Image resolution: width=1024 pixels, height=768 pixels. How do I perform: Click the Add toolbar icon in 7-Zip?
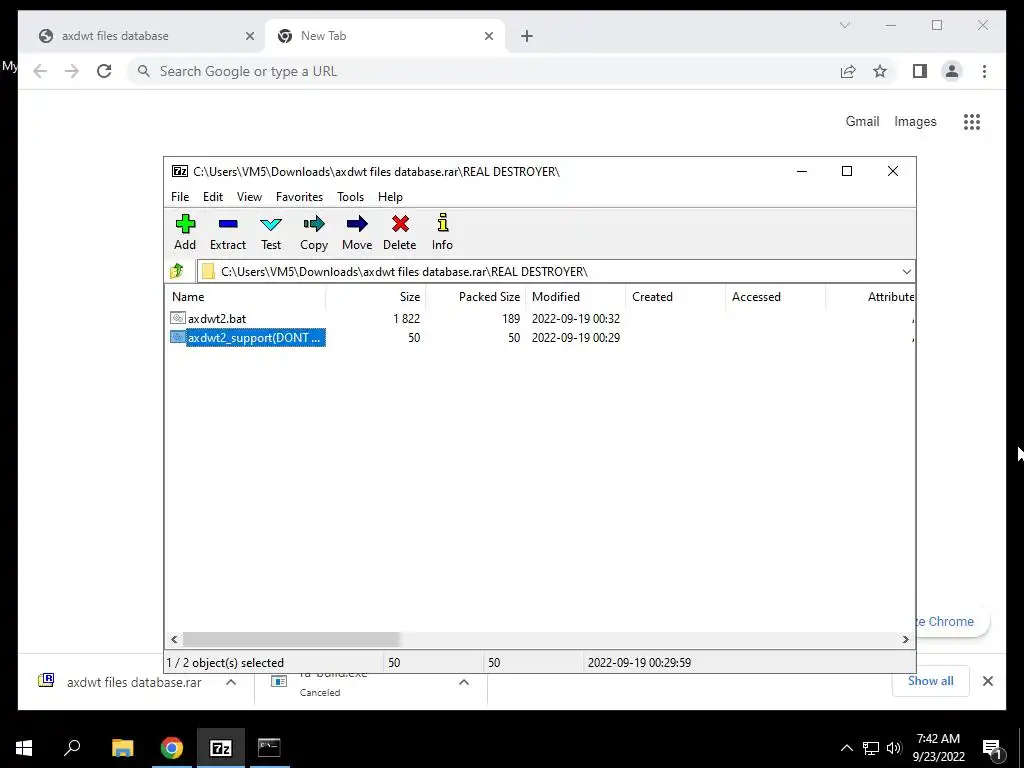click(x=185, y=224)
